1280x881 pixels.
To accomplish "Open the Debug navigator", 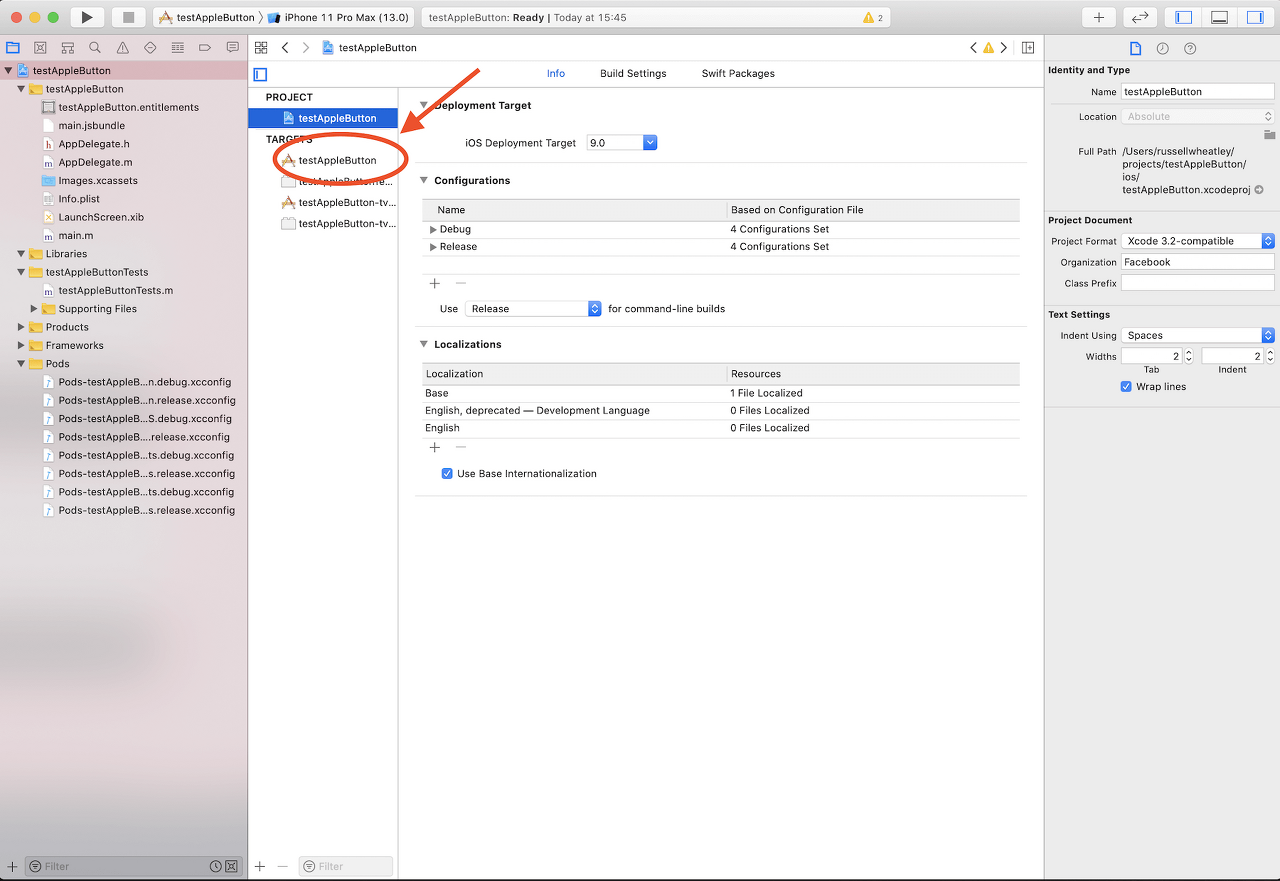I will 178,47.
